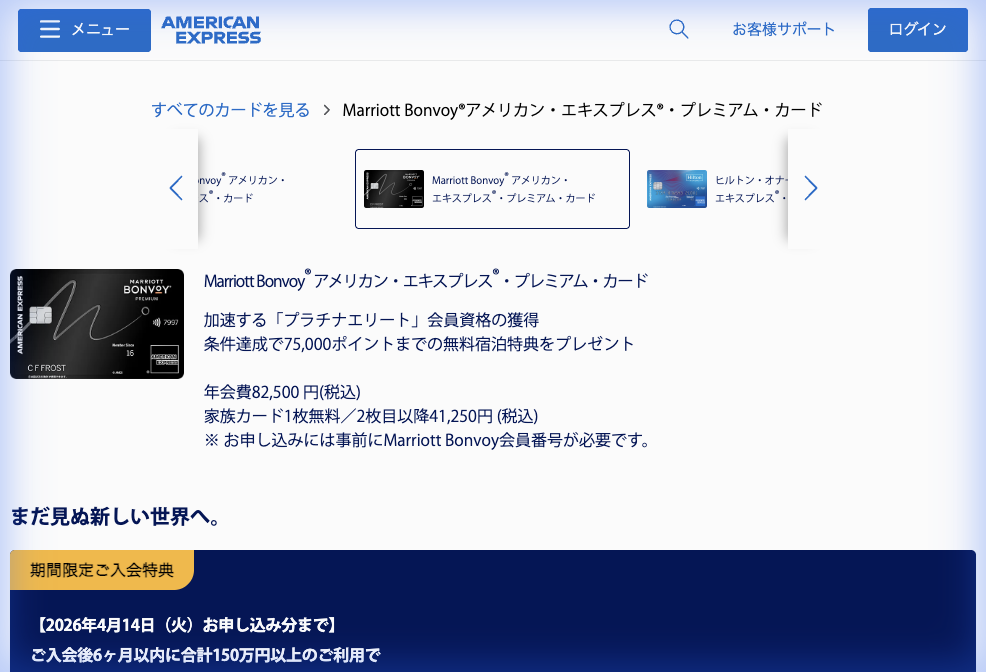The image size is (986, 672).
Task: Click the American Express logo
Action: tap(210, 30)
